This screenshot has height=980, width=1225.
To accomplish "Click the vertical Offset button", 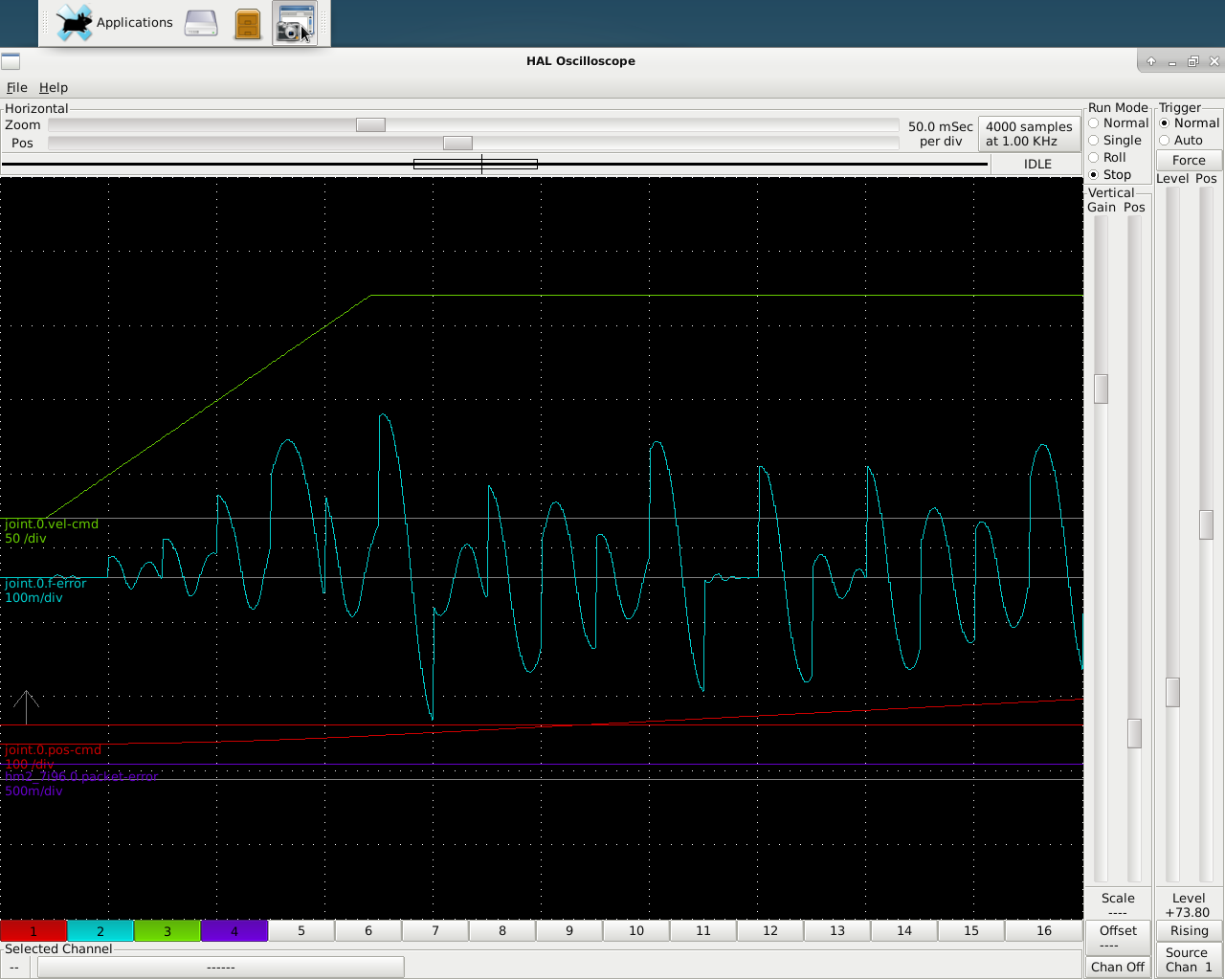I will 1118,937.
